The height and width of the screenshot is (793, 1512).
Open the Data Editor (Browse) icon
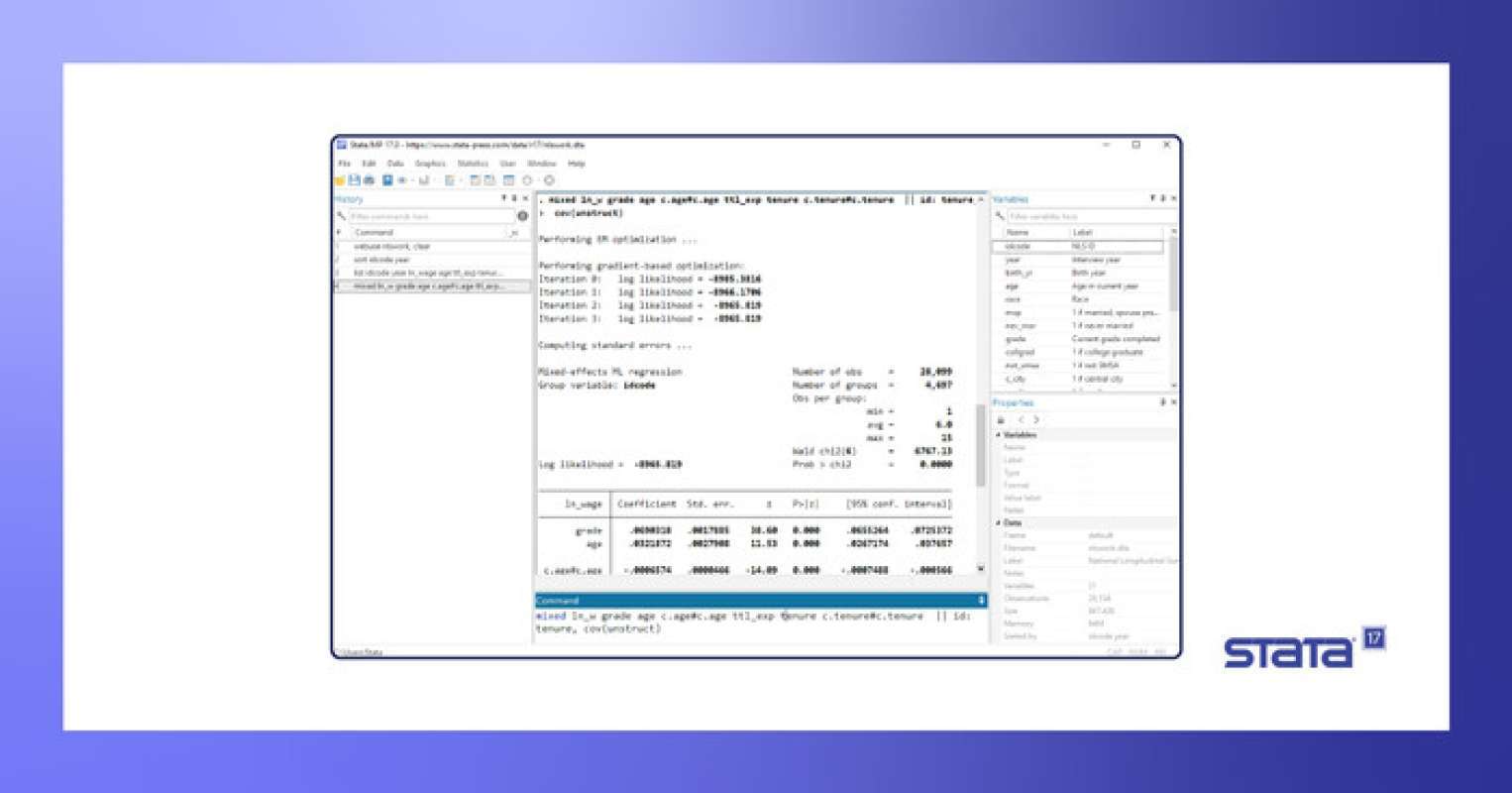pyautogui.click(x=489, y=178)
